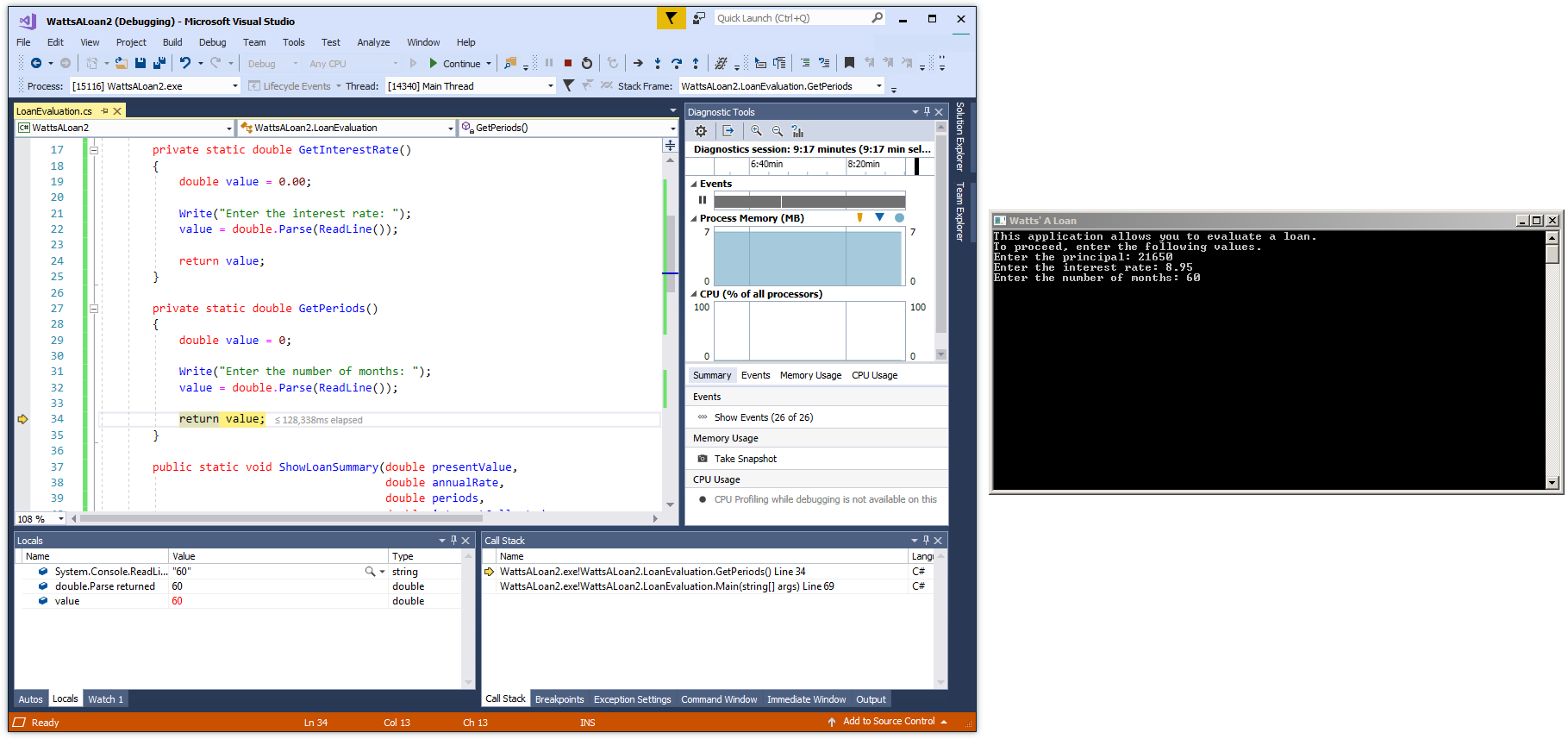
Task: Zoom in on the diagnostics timeline
Action: tap(756, 131)
